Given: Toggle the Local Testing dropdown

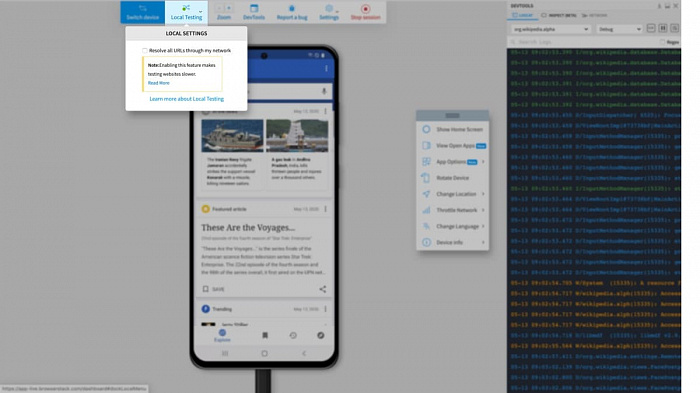Looking at the screenshot, I should 186,12.
